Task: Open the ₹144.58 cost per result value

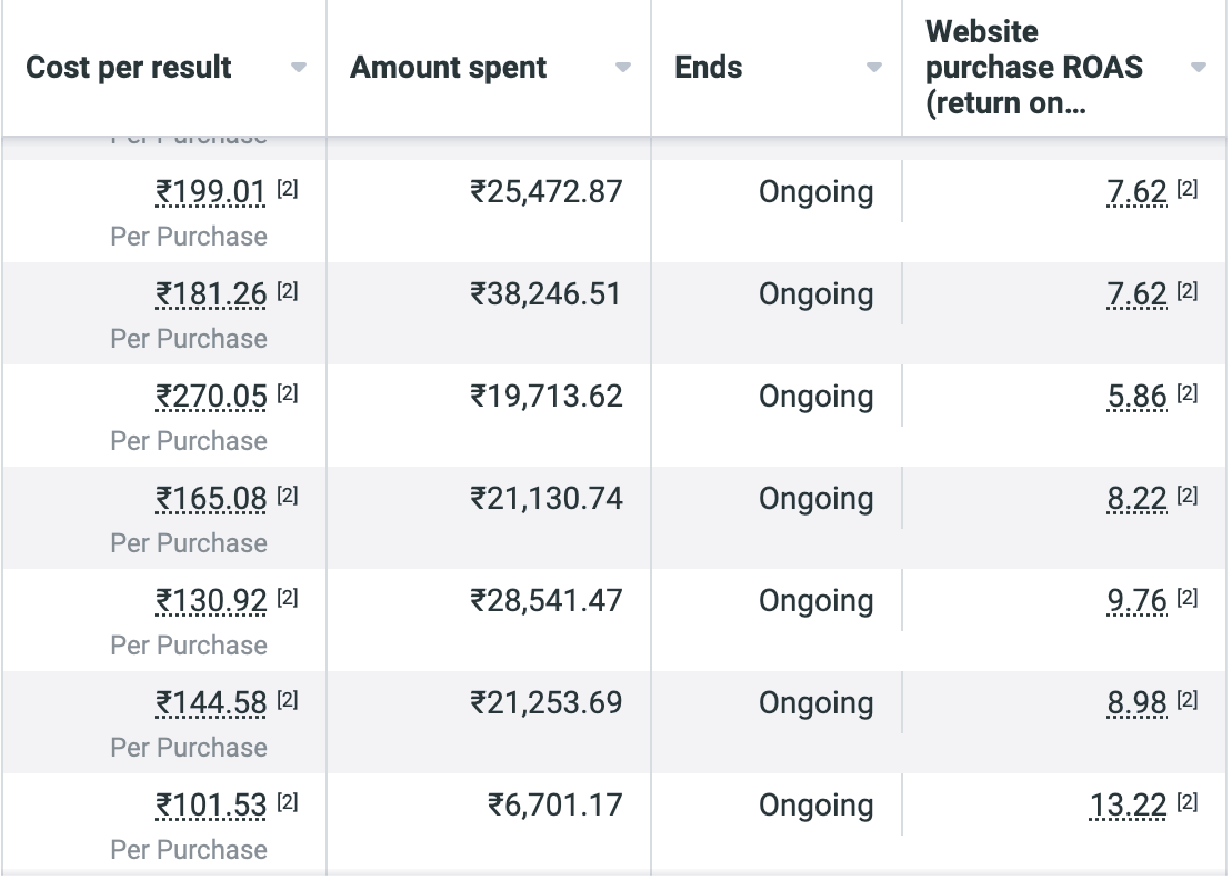Action: click(x=211, y=702)
